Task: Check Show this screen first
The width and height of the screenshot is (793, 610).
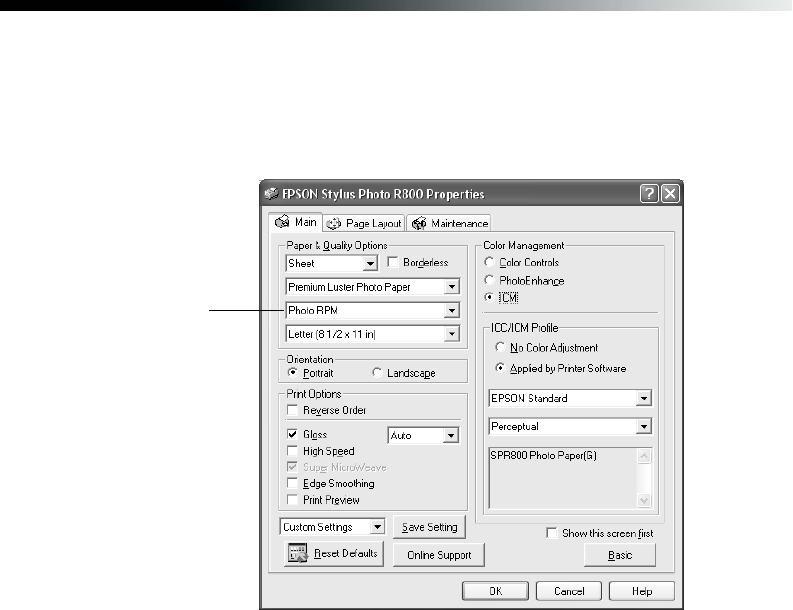Action: tap(552, 533)
